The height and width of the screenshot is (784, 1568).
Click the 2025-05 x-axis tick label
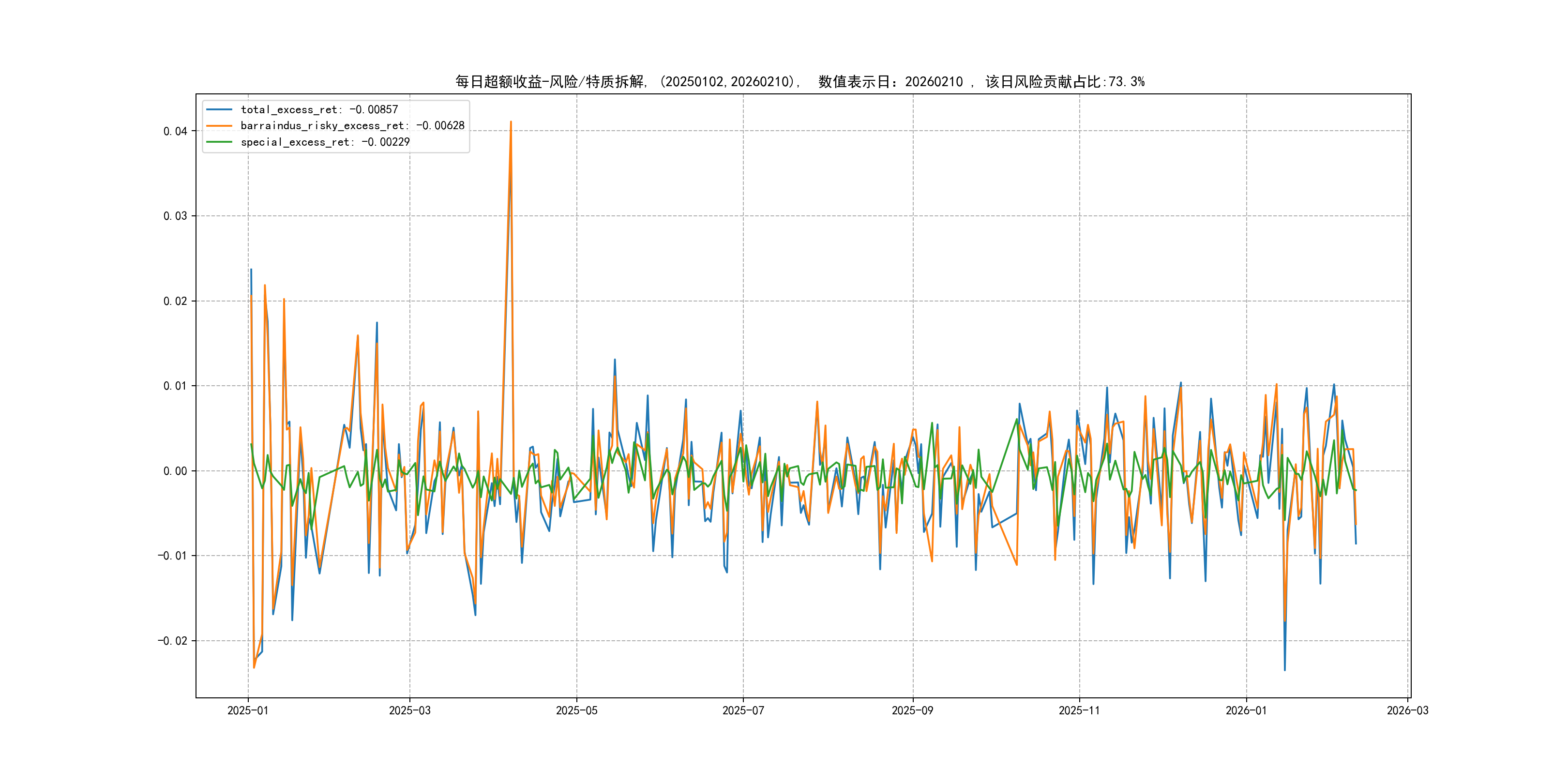[576, 710]
